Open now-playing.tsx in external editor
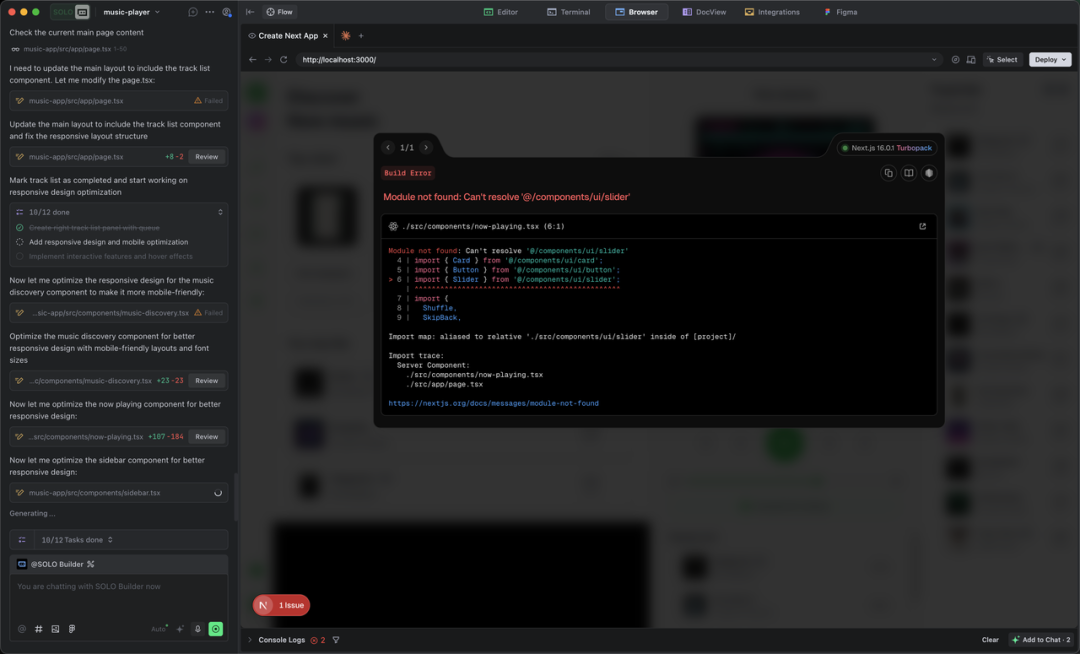Viewport: 1080px width, 654px height. coord(922,226)
